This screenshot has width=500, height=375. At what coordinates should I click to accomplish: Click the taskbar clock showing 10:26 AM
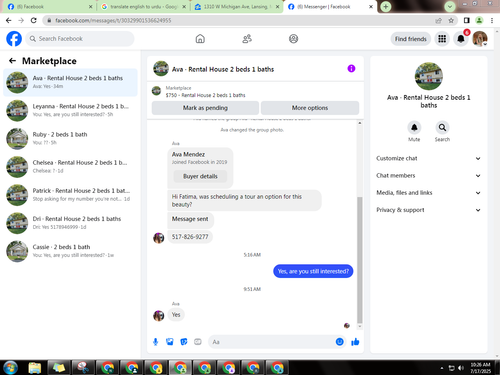[481, 368]
